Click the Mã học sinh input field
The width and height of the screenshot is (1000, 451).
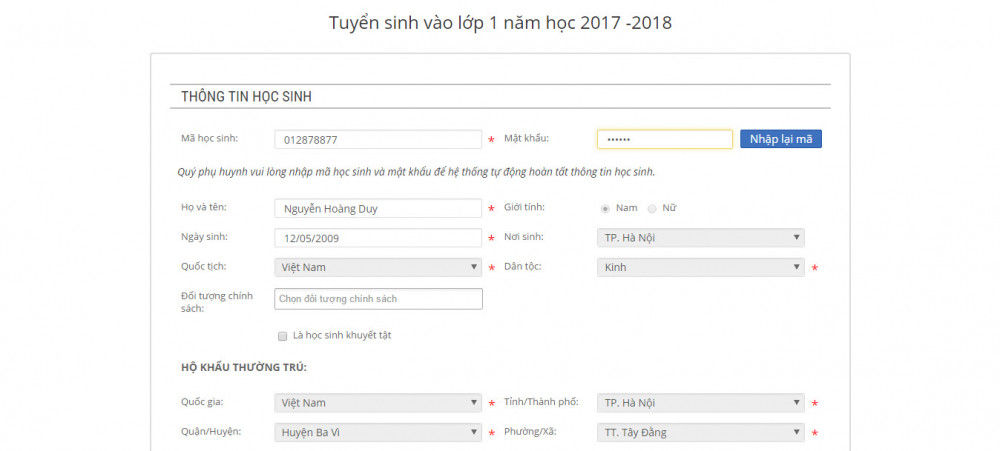point(377,140)
